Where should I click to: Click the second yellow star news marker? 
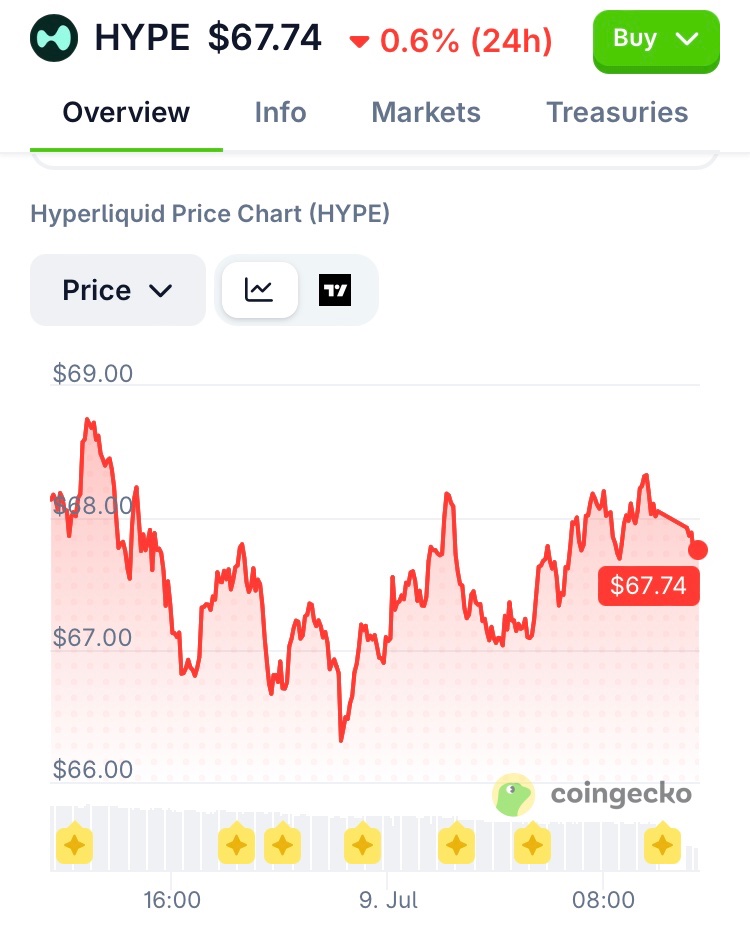tap(236, 843)
